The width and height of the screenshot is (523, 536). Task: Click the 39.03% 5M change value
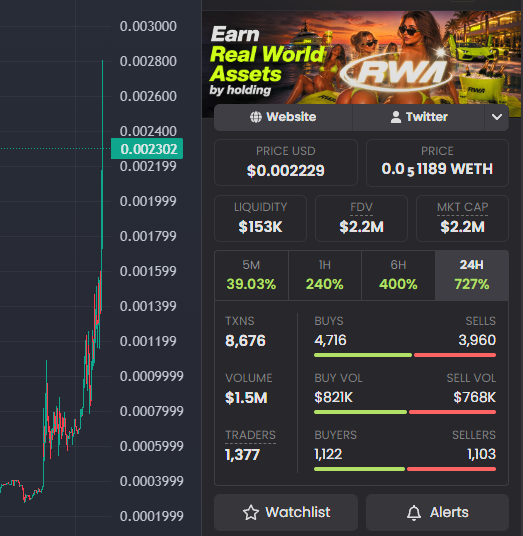(251, 284)
